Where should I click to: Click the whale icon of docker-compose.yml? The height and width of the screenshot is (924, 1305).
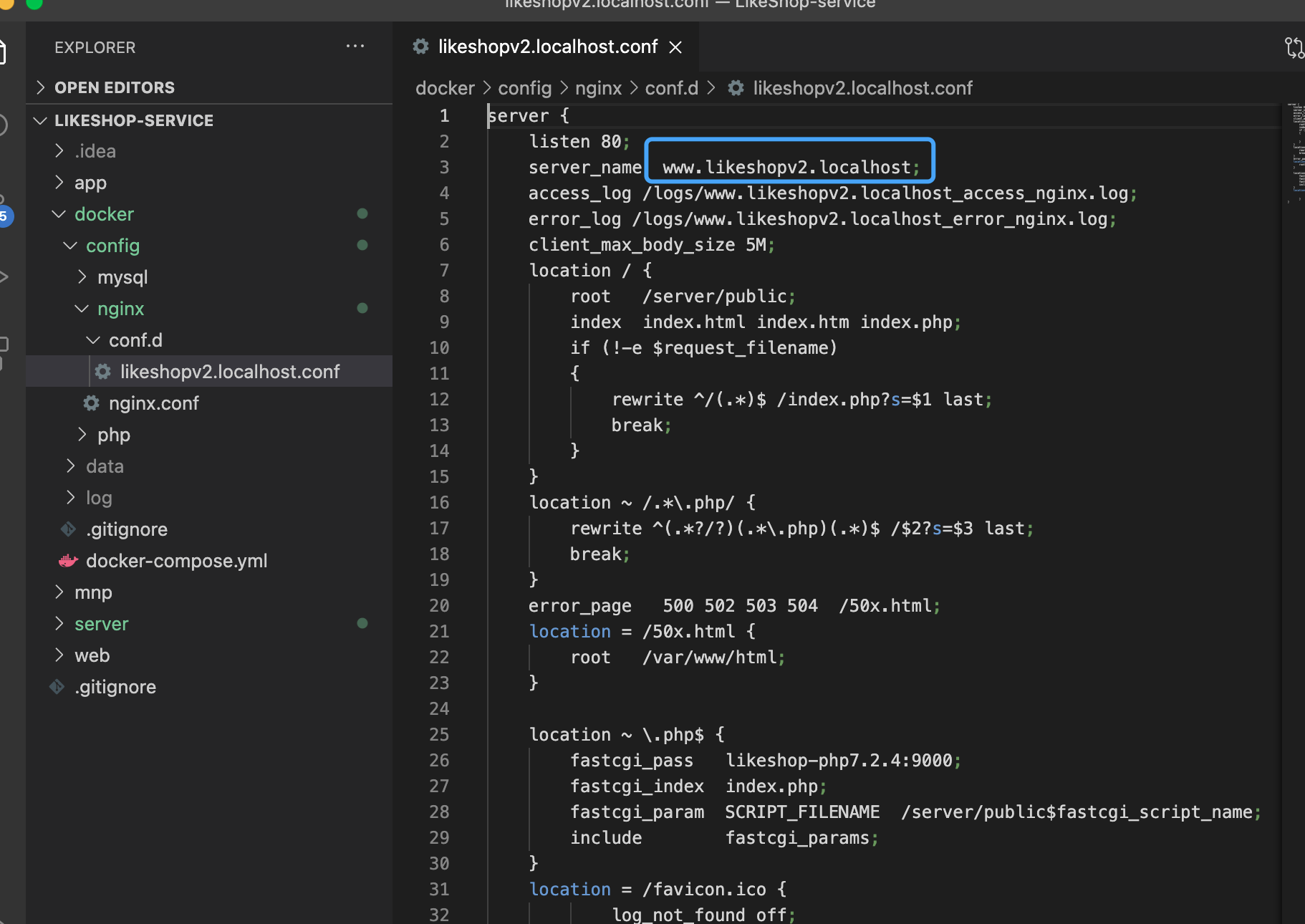[x=68, y=561]
